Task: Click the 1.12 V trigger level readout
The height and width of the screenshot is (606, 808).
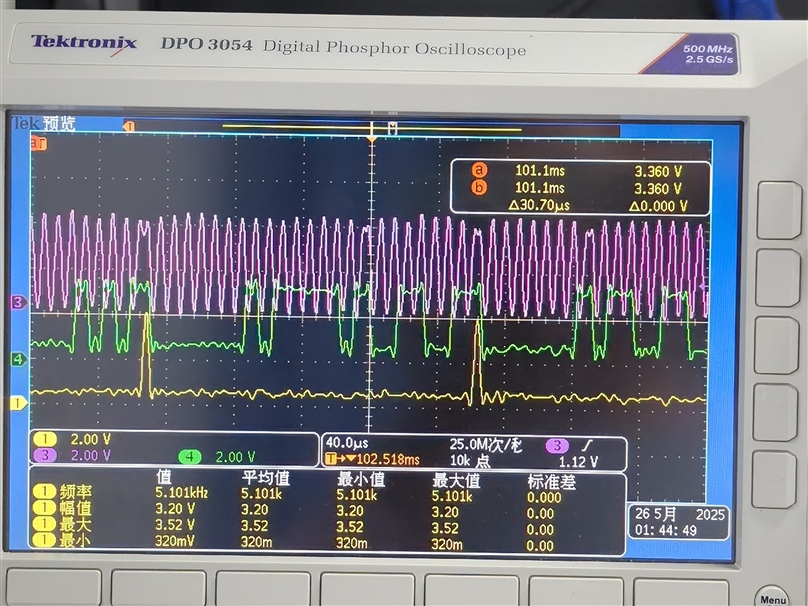Action: (578, 462)
